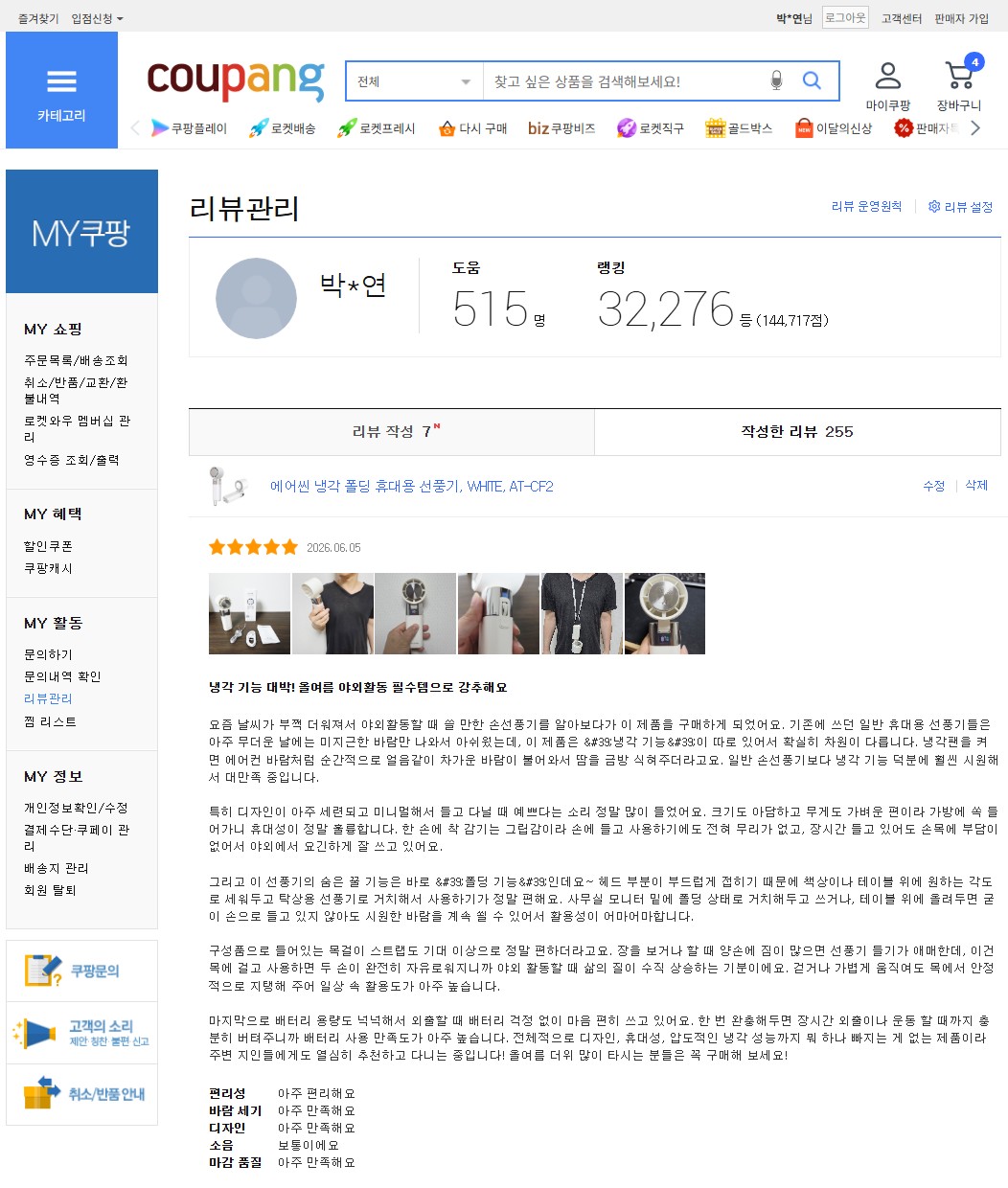Open 회원 탈퇴 in sidebar
This screenshot has width=1008, height=1188.
[x=50, y=890]
